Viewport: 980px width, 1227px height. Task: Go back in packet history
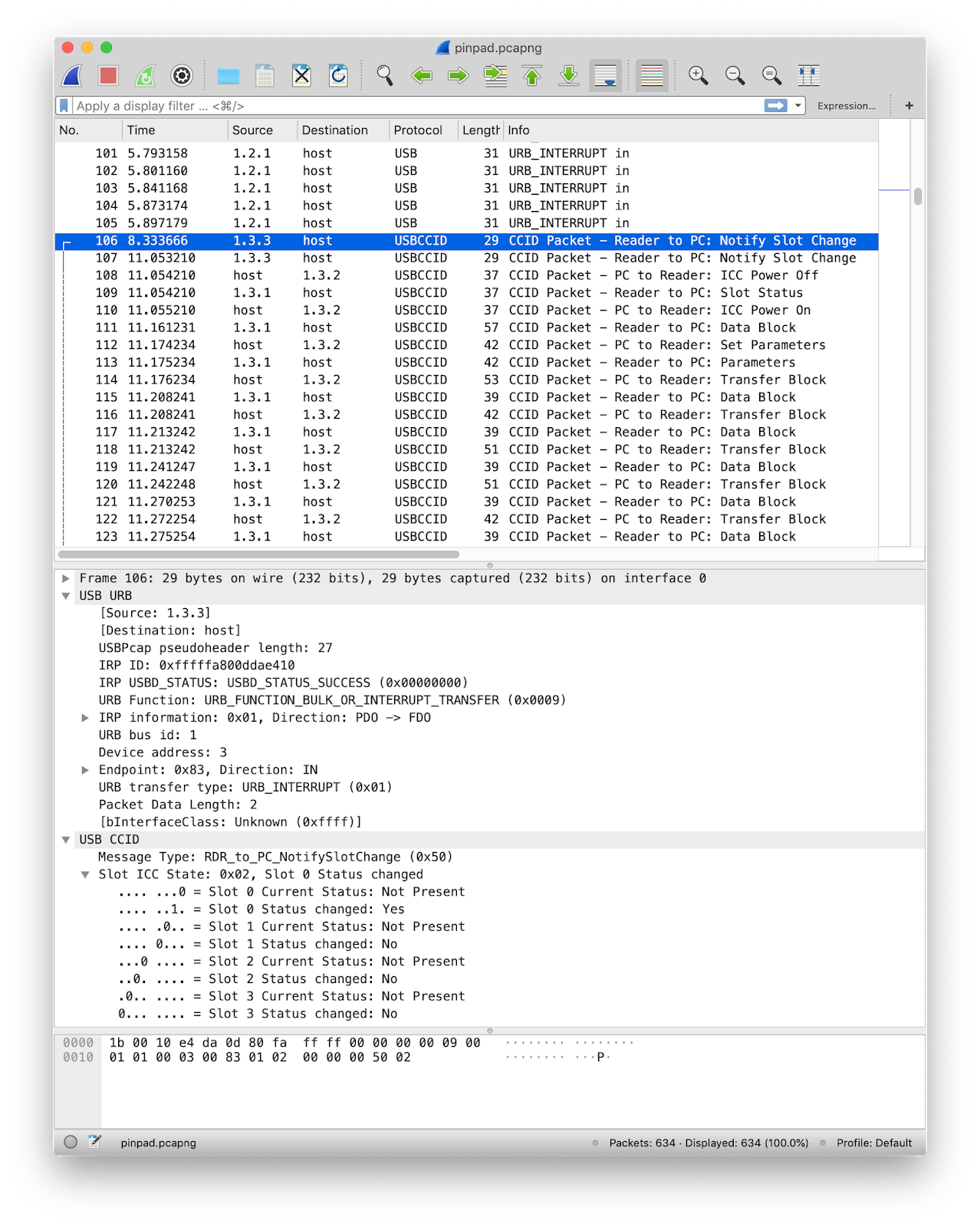[422, 76]
